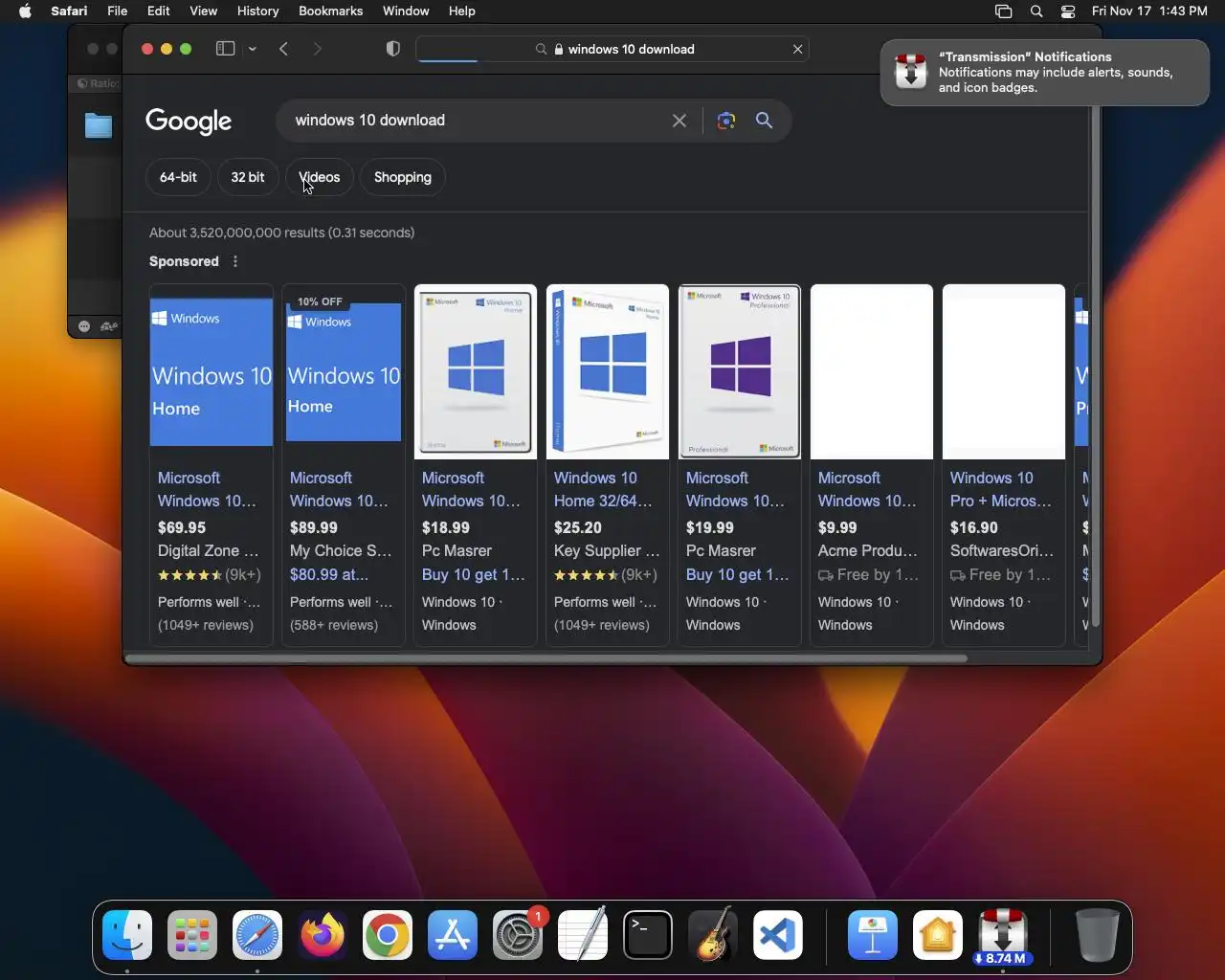Clear the Google search query
The width and height of the screenshot is (1225, 980).
click(679, 121)
